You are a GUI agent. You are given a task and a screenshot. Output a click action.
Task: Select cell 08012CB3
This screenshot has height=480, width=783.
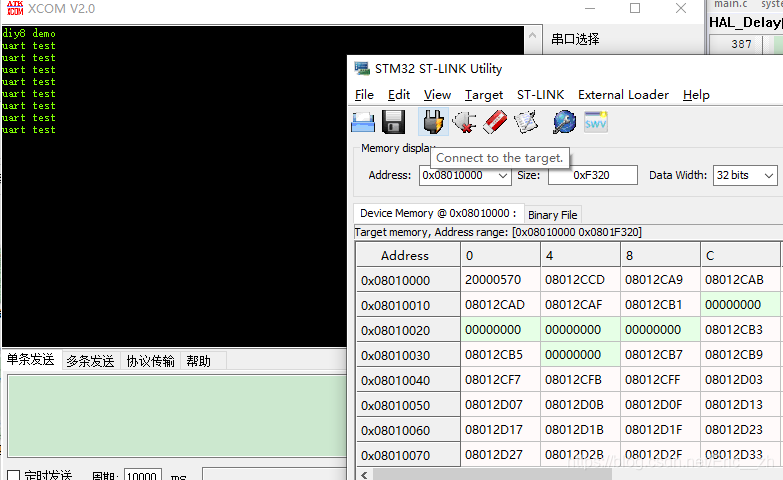[x=741, y=330]
